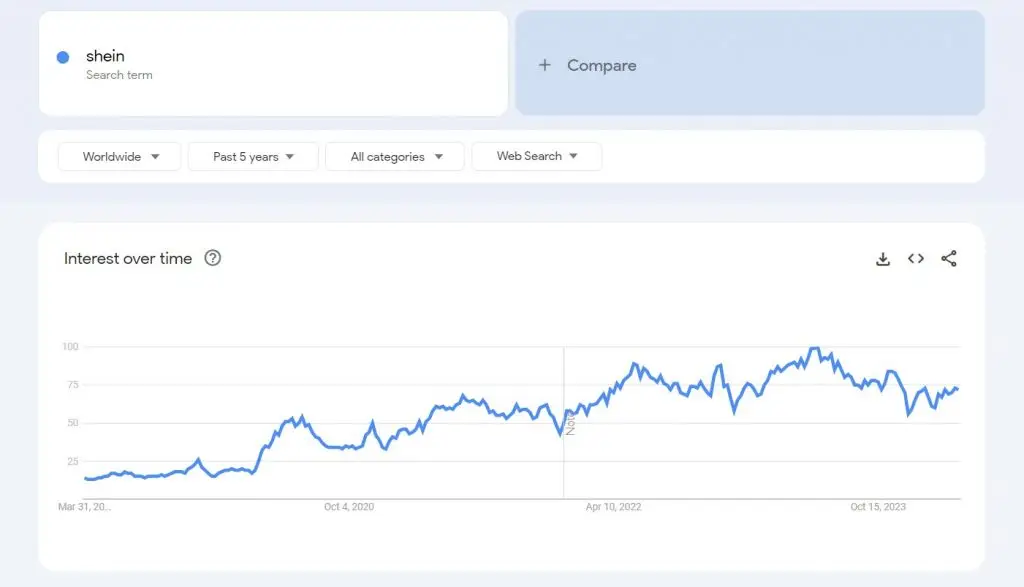This screenshot has height=587, width=1024.
Task: Click the 'Apr 10, 2022' axis label
Action: pos(613,507)
